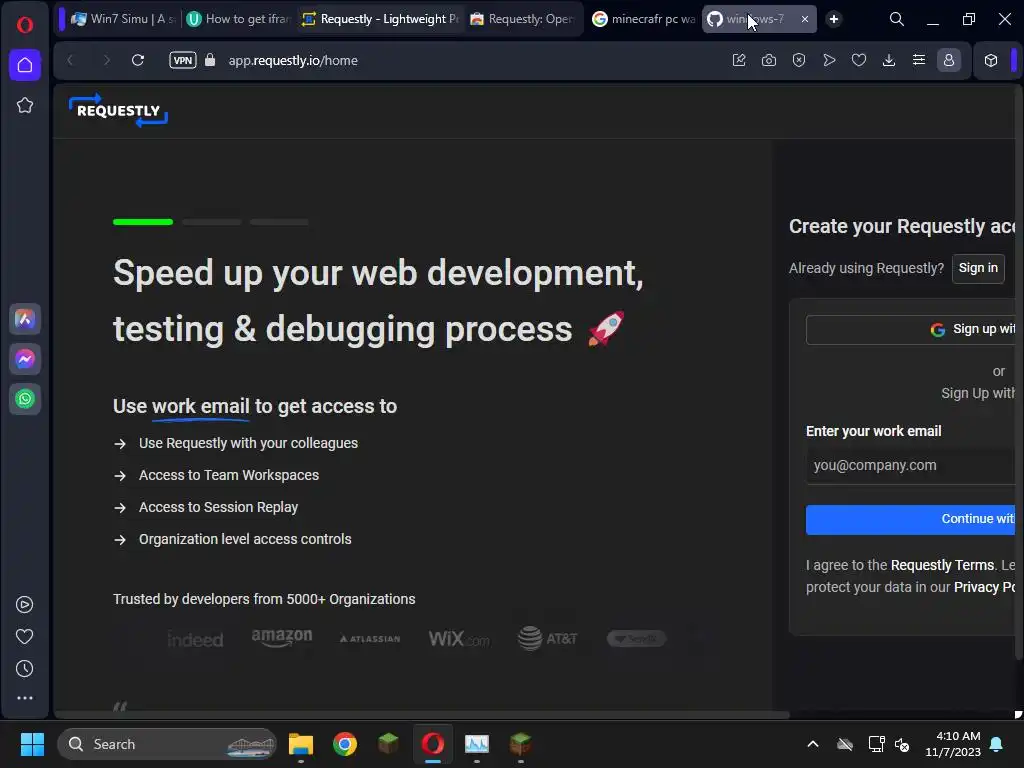Search in tabs magnifier icon
The height and width of the screenshot is (768, 1024).
[897, 19]
